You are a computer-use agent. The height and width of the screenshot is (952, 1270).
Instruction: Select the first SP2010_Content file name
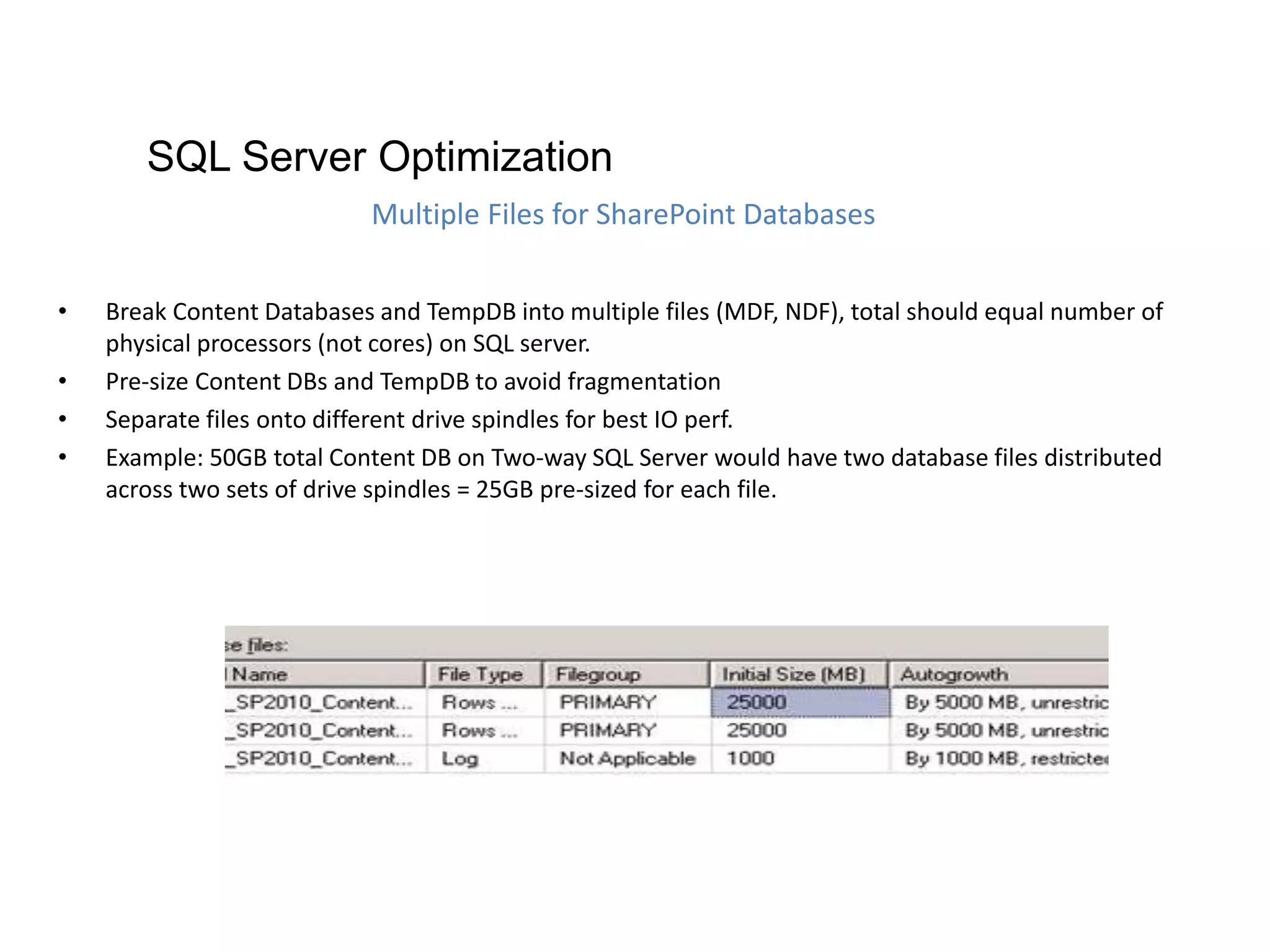pos(325,703)
